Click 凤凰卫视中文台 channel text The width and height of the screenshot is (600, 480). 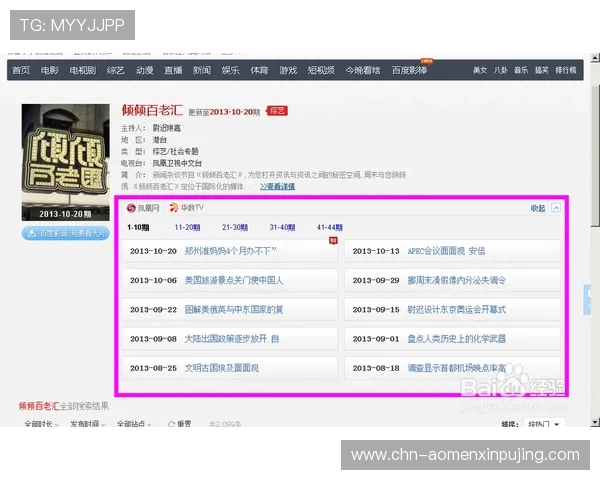[x=177, y=163]
